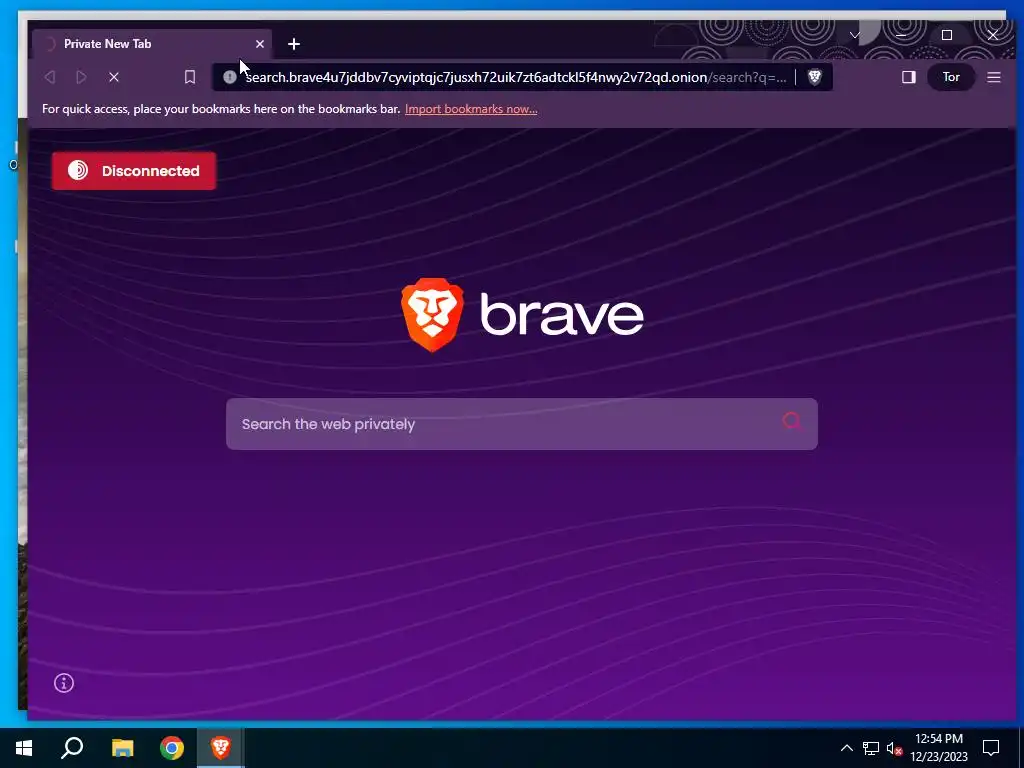Focus the Search the web privately box
This screenshot has width=1024, height=768.
521,424
